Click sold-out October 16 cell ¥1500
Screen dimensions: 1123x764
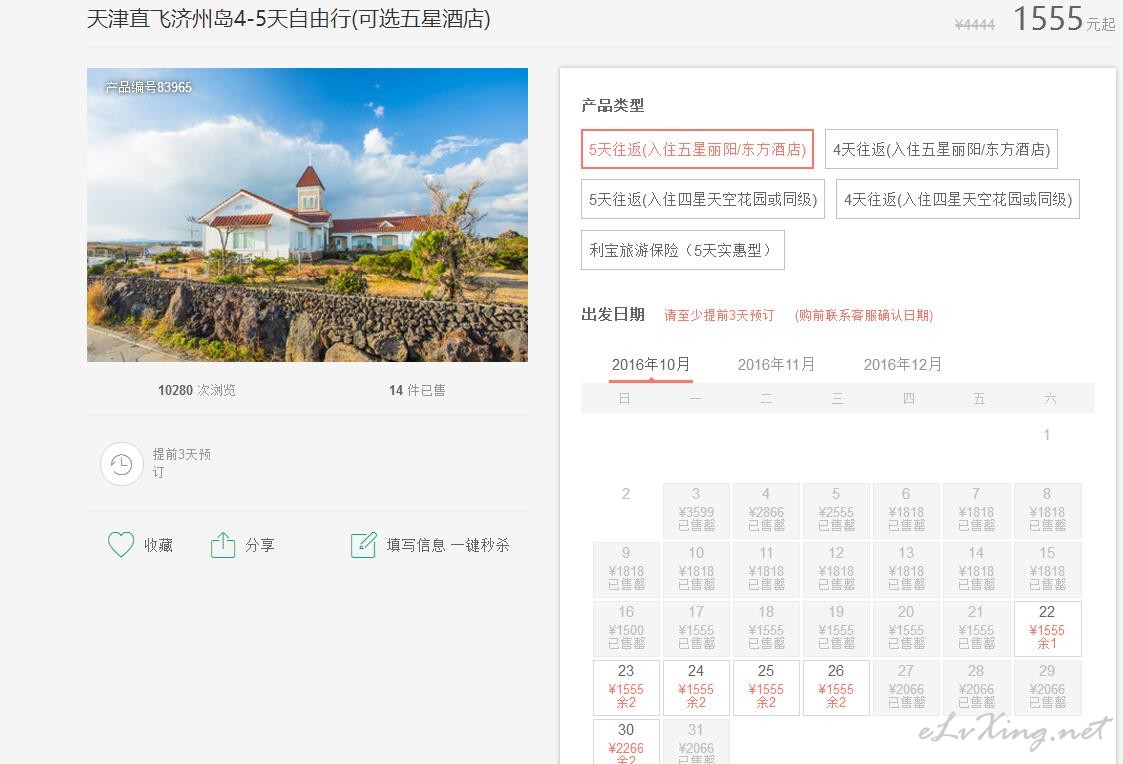(x=626, y=629)
